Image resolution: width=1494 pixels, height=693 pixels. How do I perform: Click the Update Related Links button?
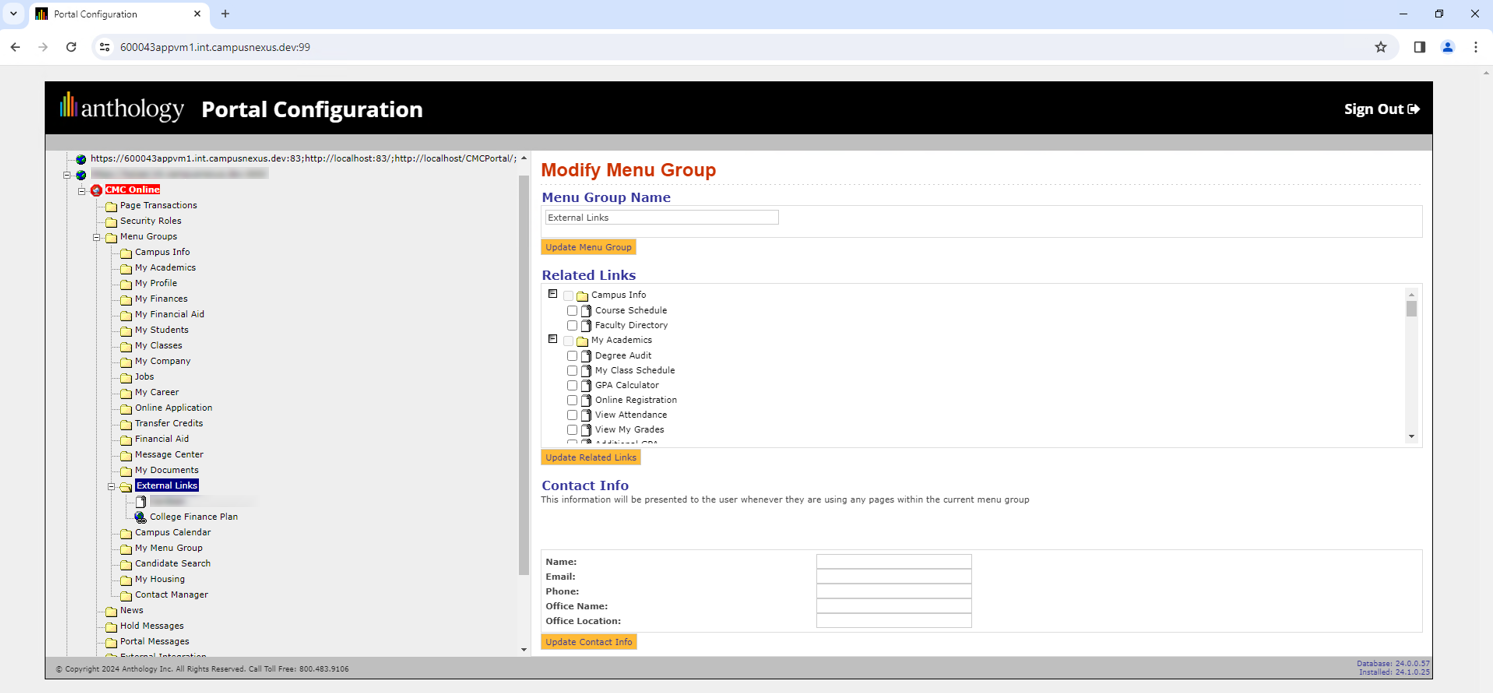(591, 457)
